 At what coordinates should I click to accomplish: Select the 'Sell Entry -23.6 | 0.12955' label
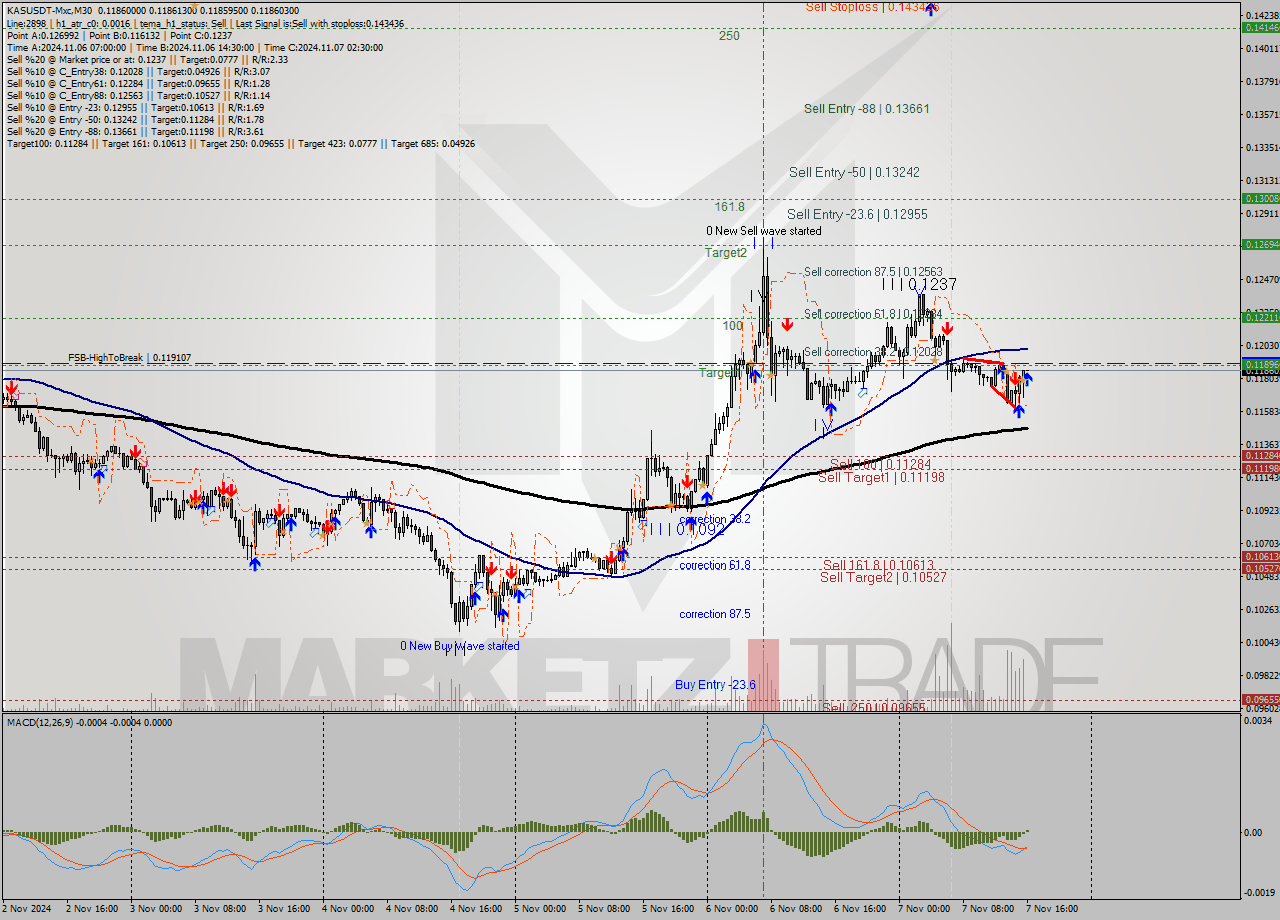click(x=857, y=214)
